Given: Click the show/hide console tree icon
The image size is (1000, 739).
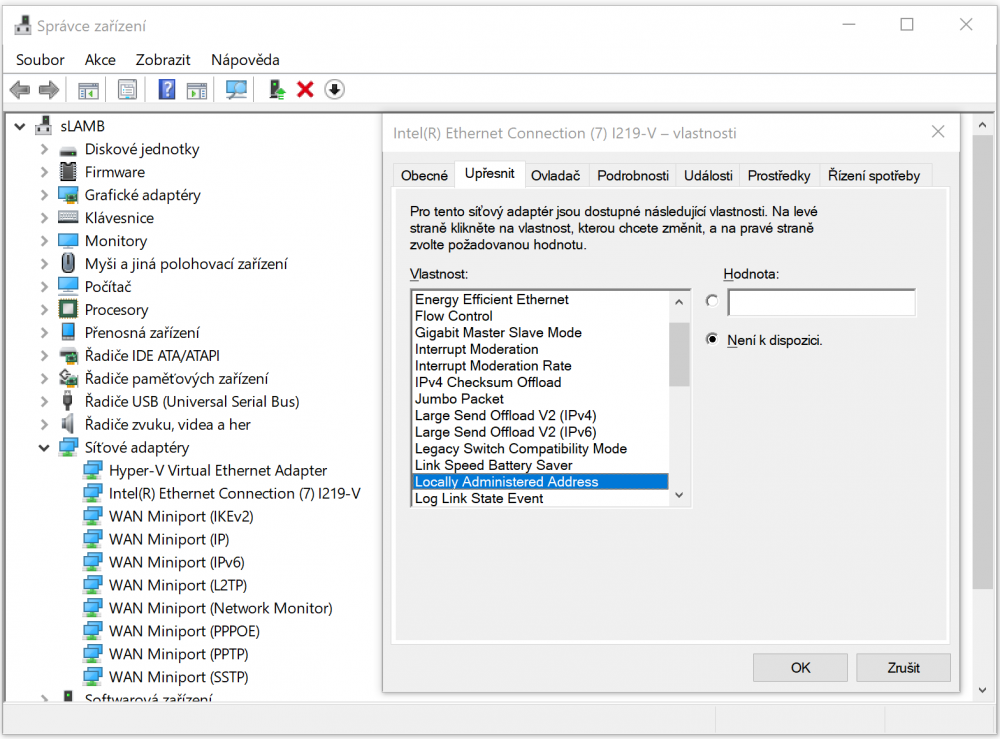Looking at the screenshot, I should (x=89, y=90).
